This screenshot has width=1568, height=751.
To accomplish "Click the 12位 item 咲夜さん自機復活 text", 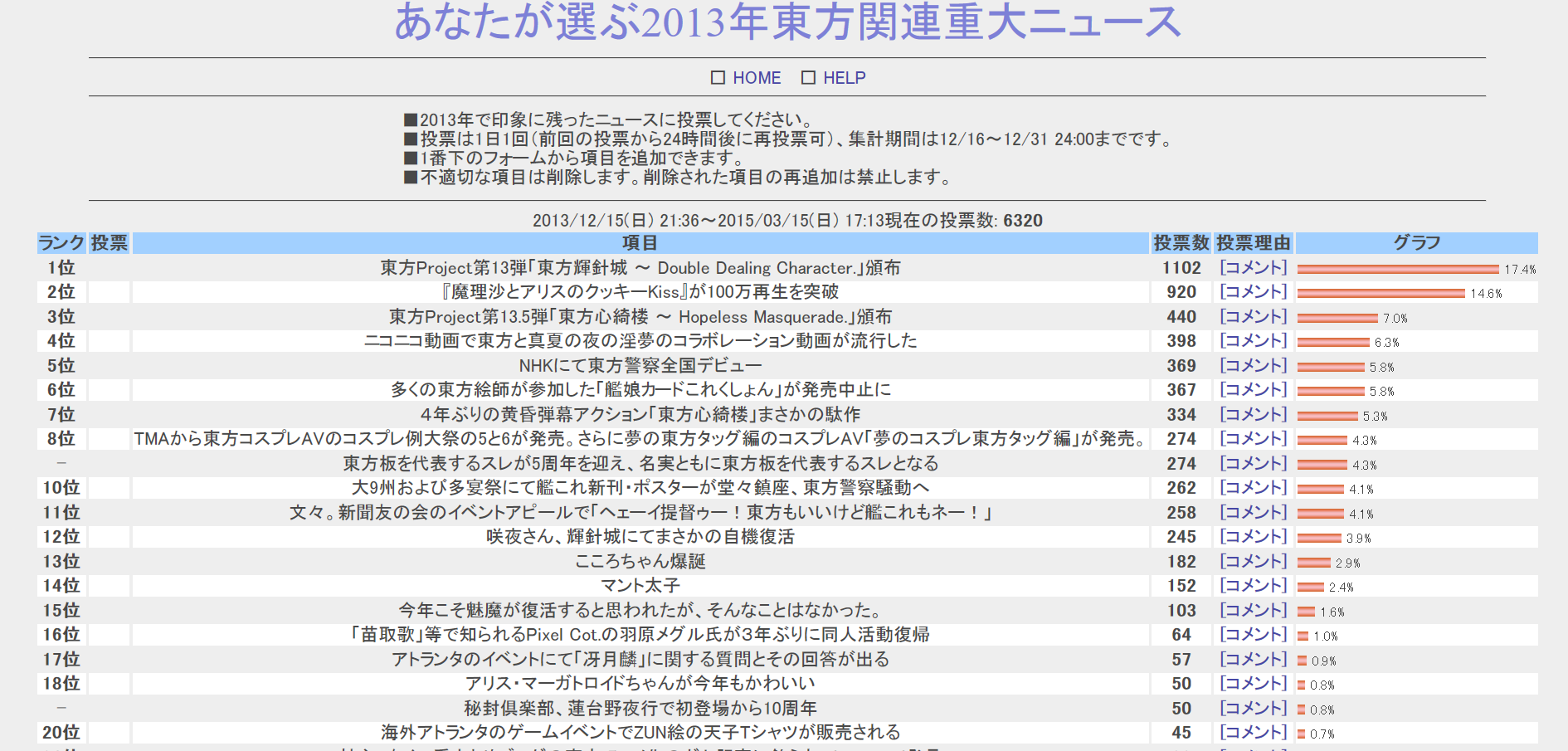I will pyautogui.click(x=640, y=537).
